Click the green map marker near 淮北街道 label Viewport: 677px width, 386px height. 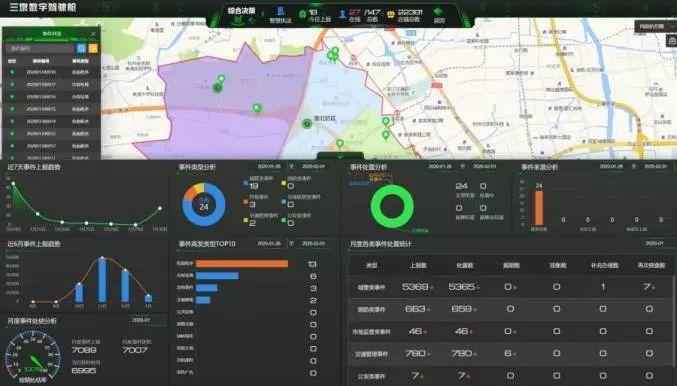[307, 123]
